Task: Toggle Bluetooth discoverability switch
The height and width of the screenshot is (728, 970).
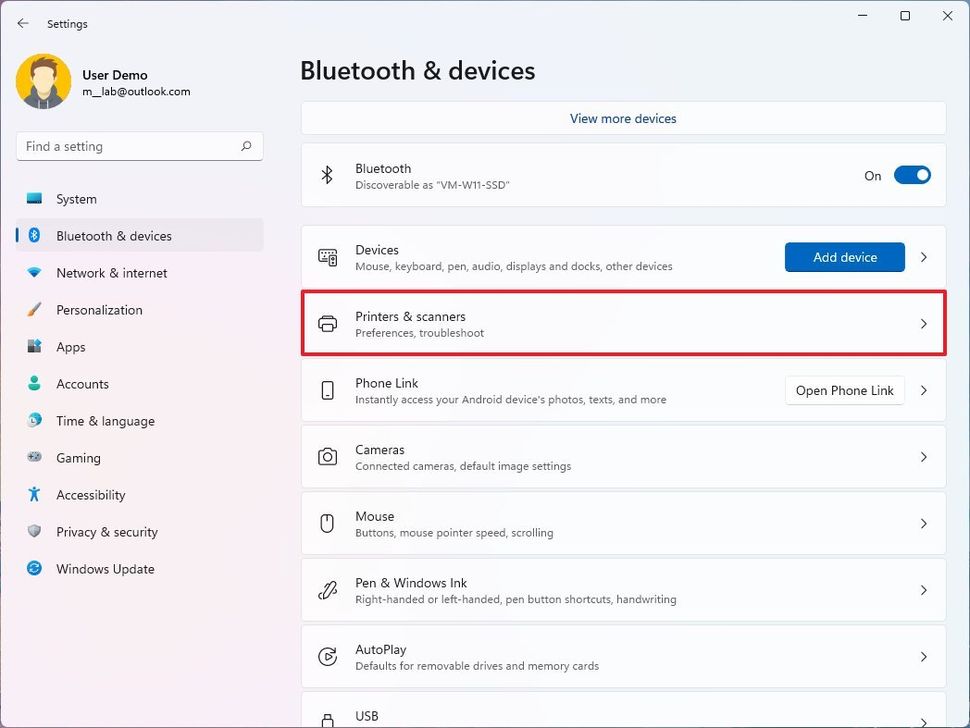Action: coord(911,174)
